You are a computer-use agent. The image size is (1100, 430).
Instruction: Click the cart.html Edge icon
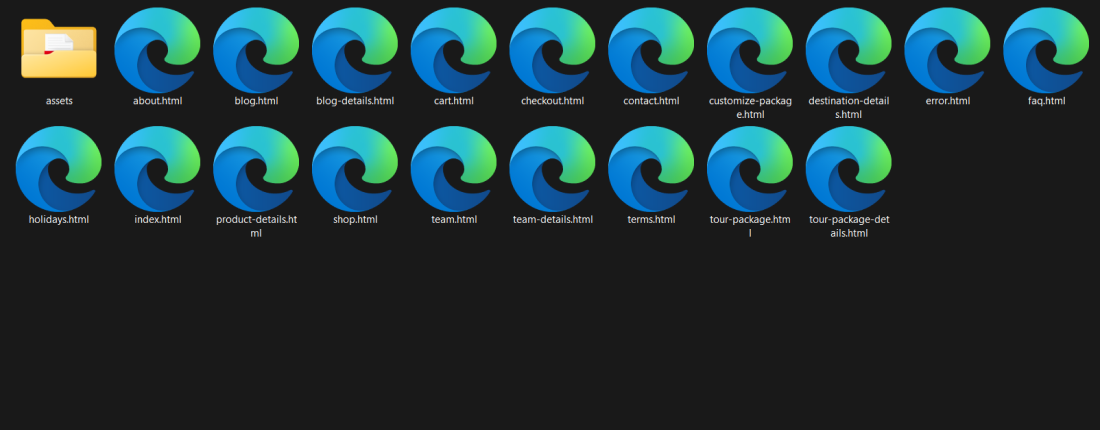click(454, 51)
